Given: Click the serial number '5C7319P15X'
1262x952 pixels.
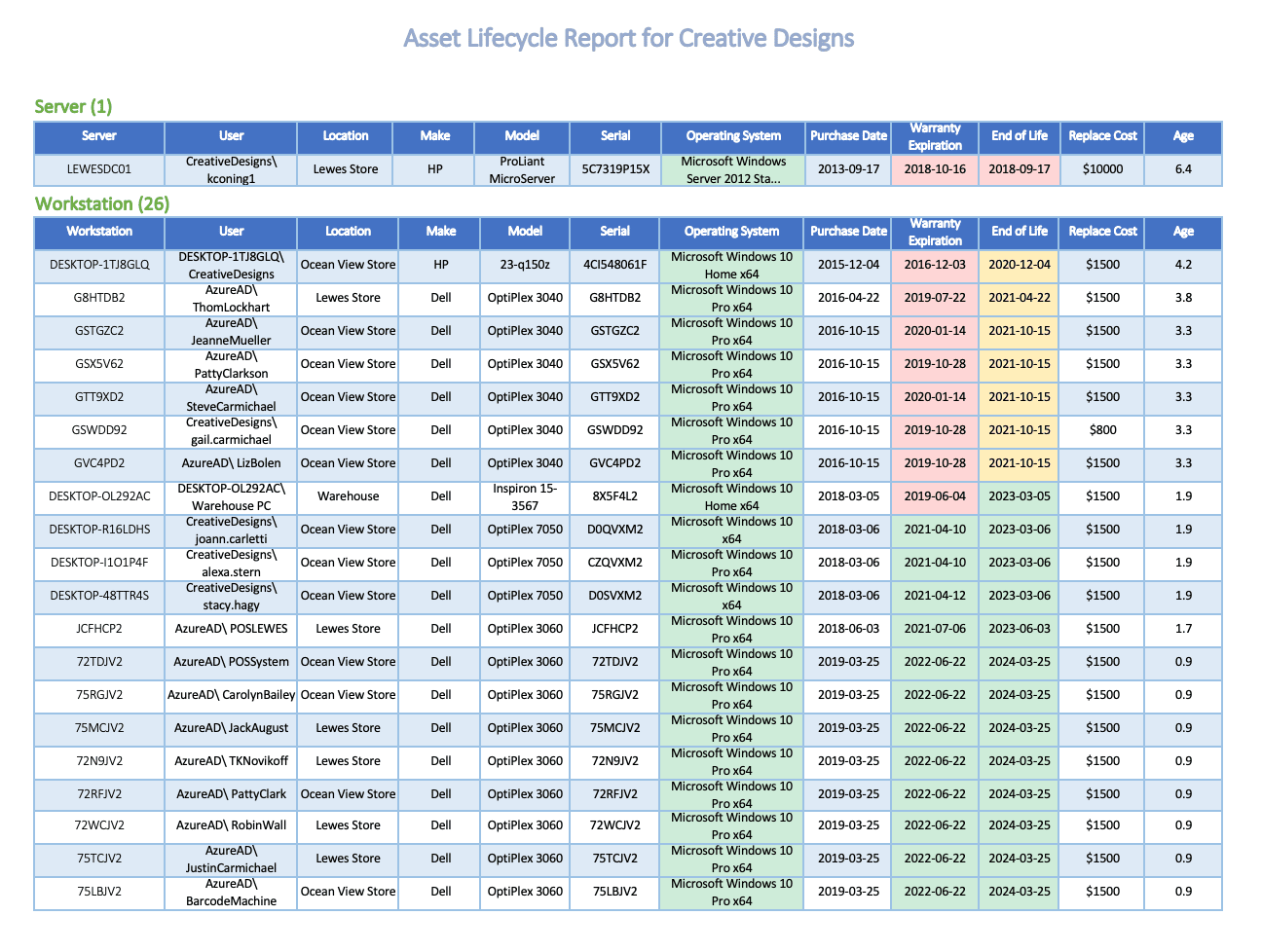Looking at the screenshot, I should click(614, 168).
